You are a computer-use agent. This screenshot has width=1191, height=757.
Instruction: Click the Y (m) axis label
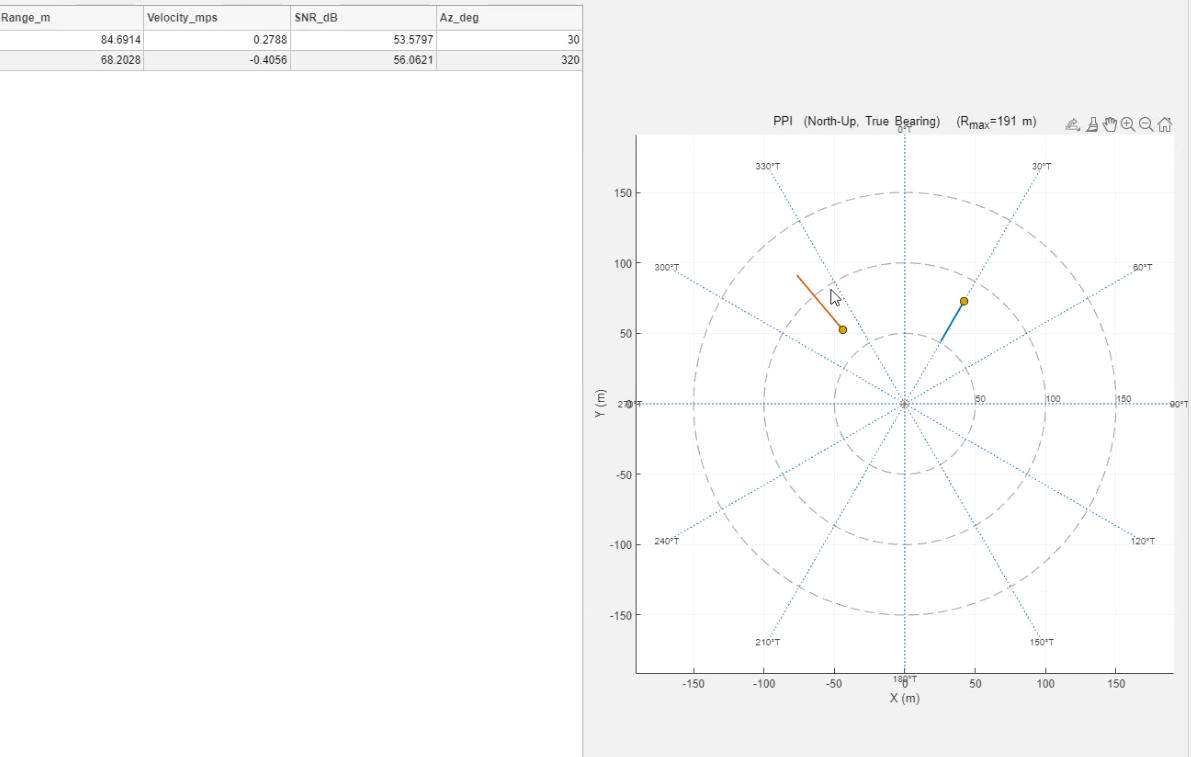[x=600, y=404]
